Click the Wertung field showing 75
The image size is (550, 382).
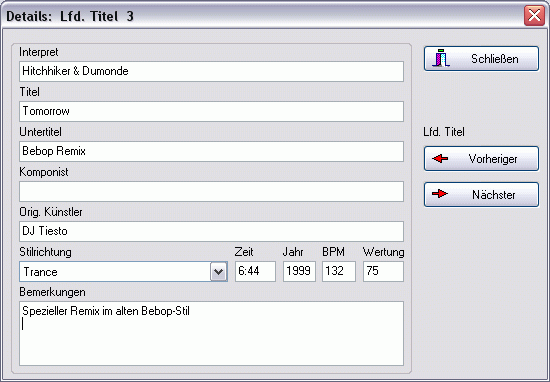click(383, 272)
